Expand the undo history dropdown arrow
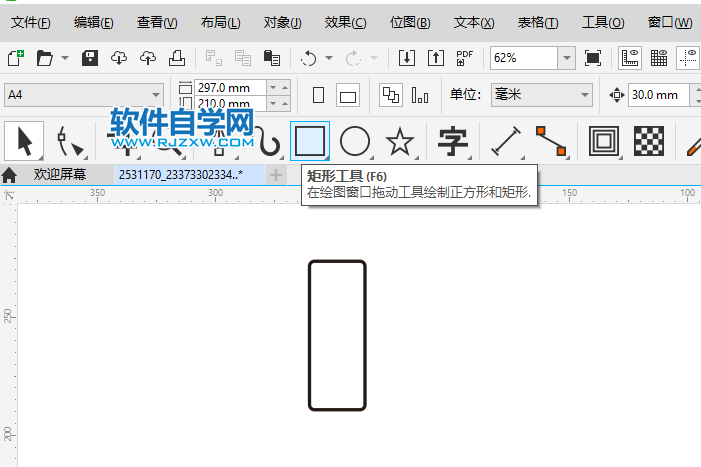 click(329, 58)
